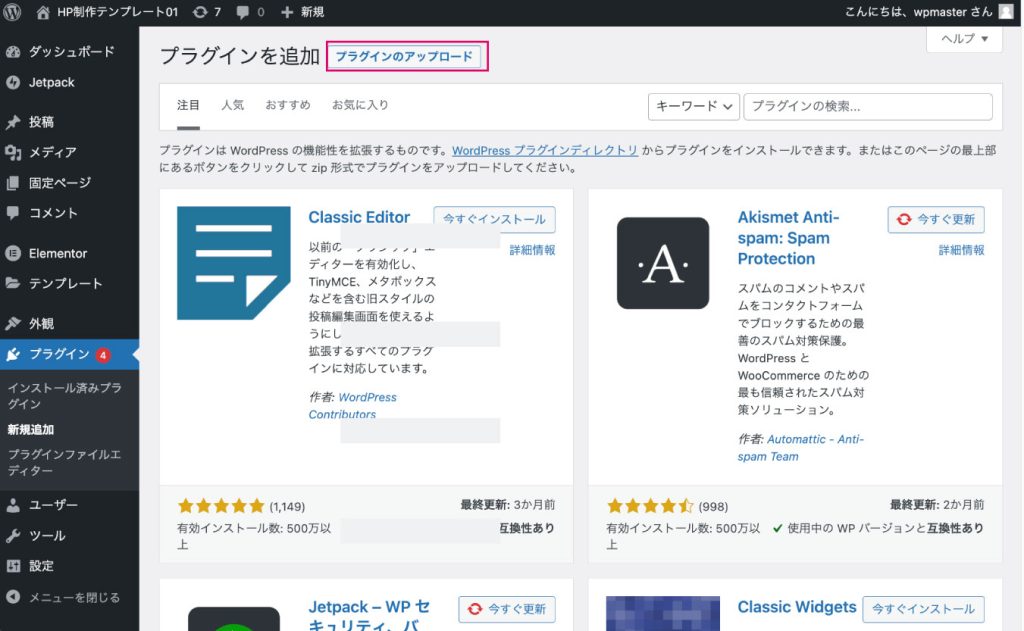Open 詳細情報 for Classic Editor
Viewport: 1024px width, 631px height.
click(532, 250)
